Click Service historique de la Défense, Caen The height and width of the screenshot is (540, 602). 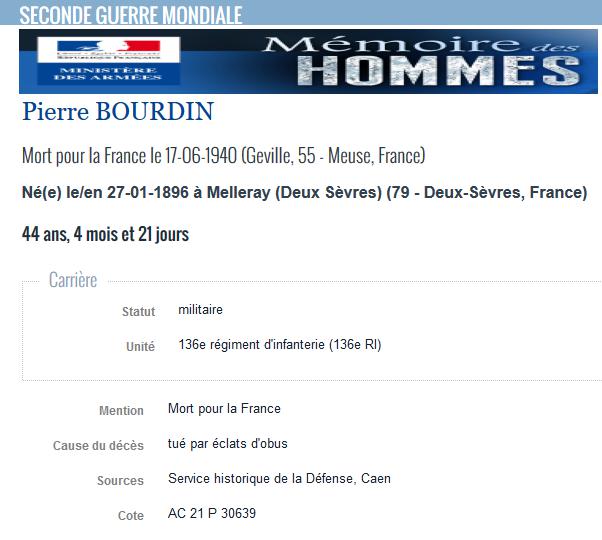pos(280,479)
